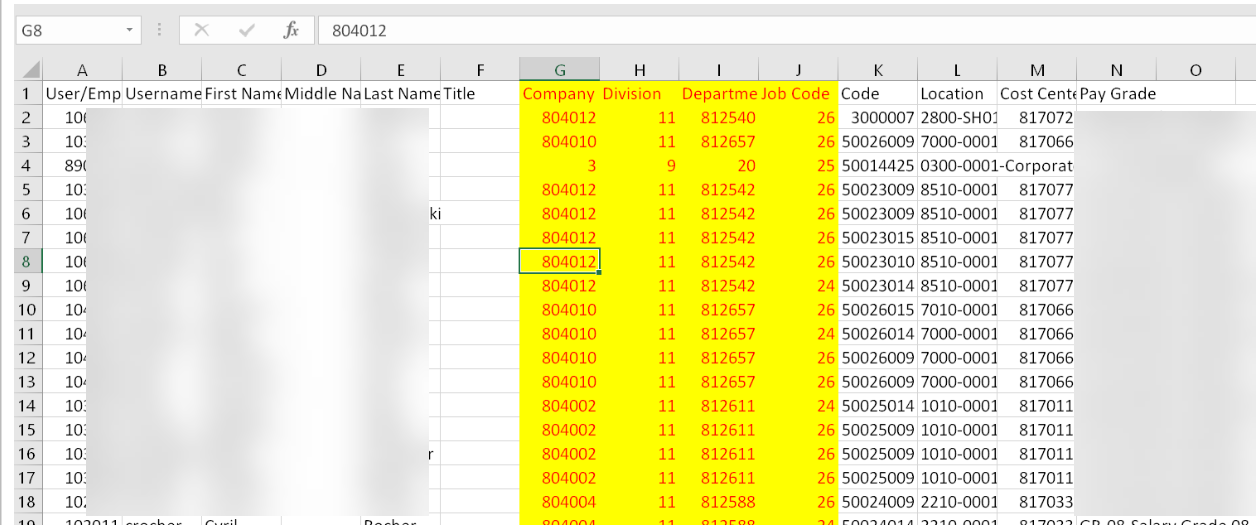1256x525 pixels.
Task: Click Code cell with value 50023015
Action: (877, 237)
